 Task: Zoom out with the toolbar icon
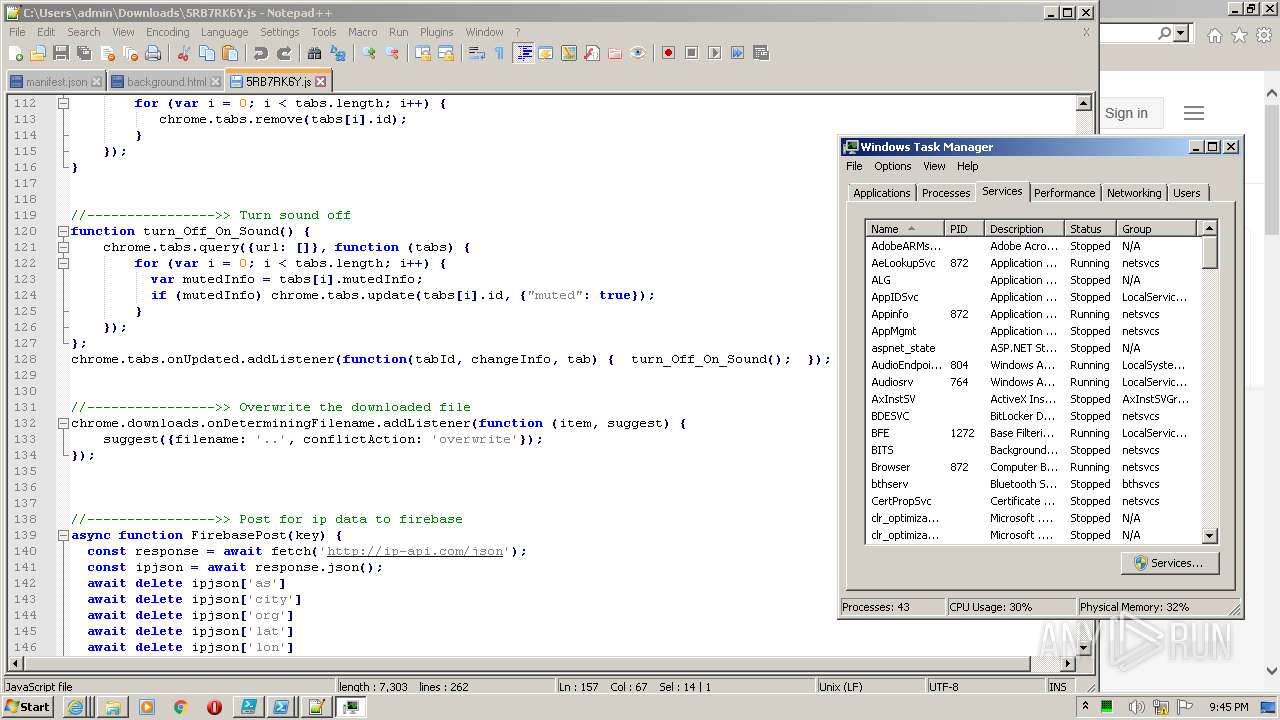(392, 53)
